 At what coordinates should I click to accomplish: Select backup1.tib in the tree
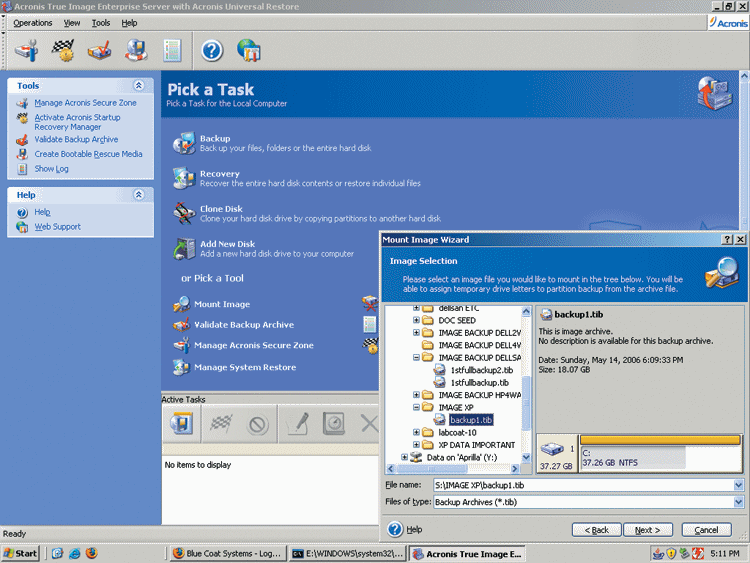(471, 420)
